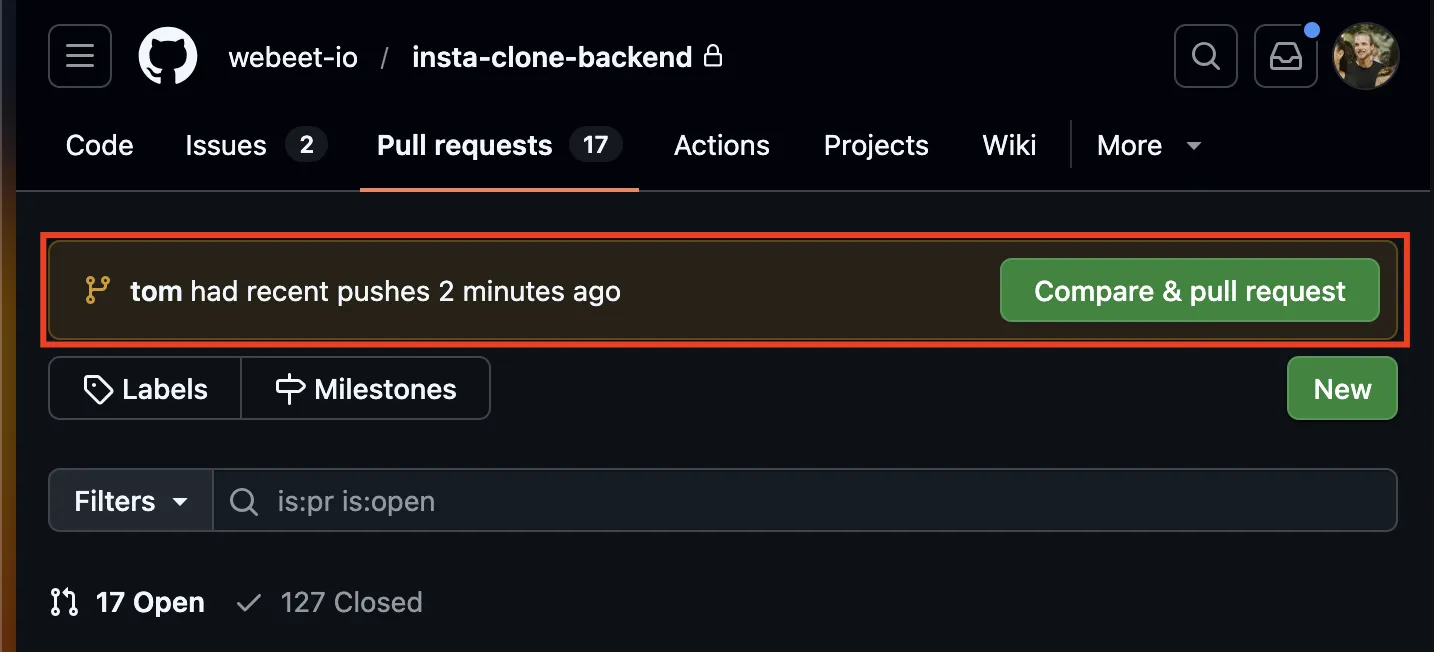Click the Compare & pull request button
Viewport: 1434px width, 652px height.
tap(1189, 291)
